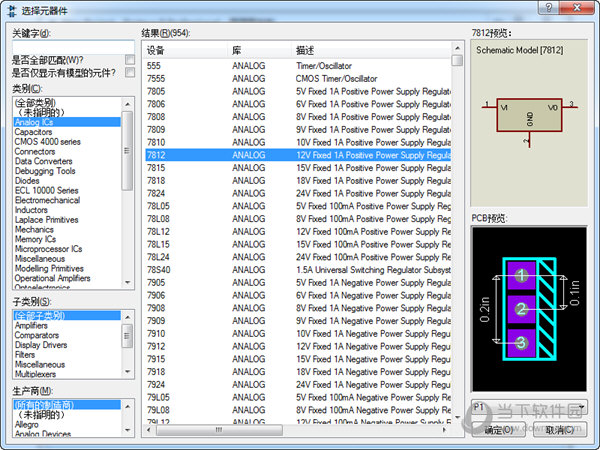Select Inductors category
The image size is (600, 450).
pyautogui.click(x=31, y=210)
